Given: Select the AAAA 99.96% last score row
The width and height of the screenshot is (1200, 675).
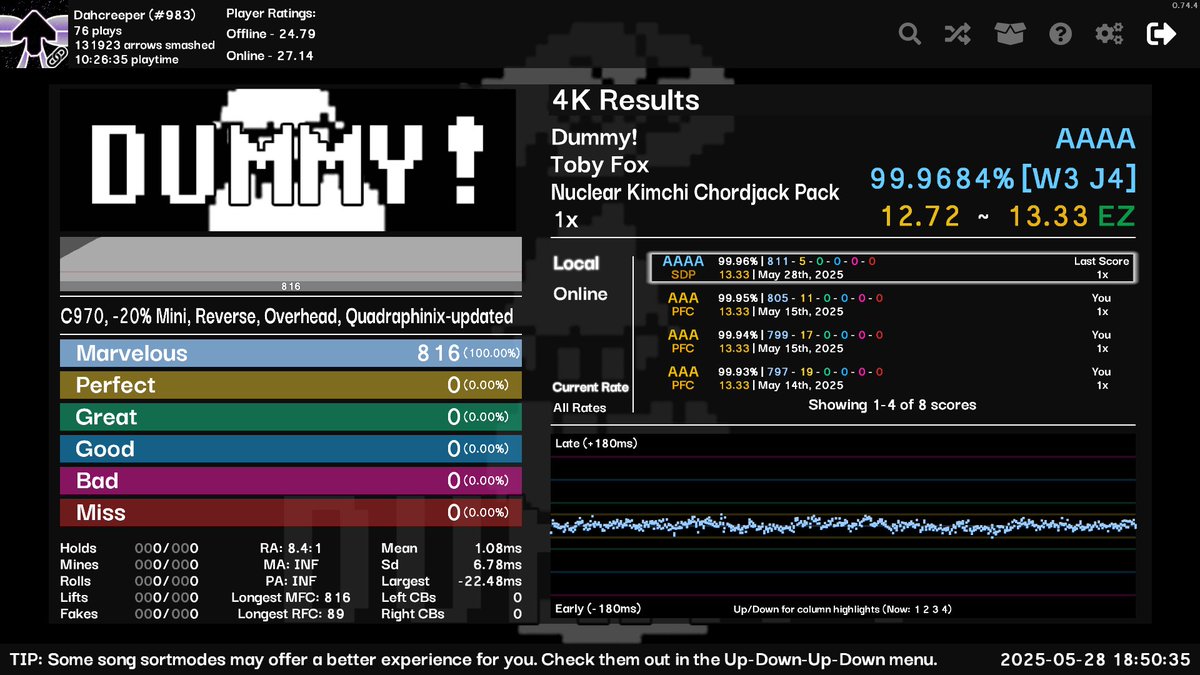Looking at the screenshot, I should coord(892,267).
